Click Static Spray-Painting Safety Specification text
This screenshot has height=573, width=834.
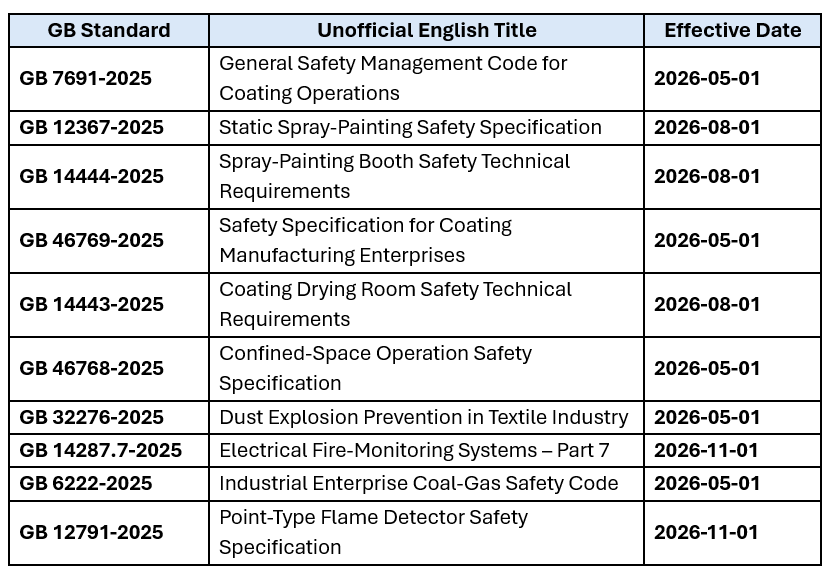coord(410,127)
